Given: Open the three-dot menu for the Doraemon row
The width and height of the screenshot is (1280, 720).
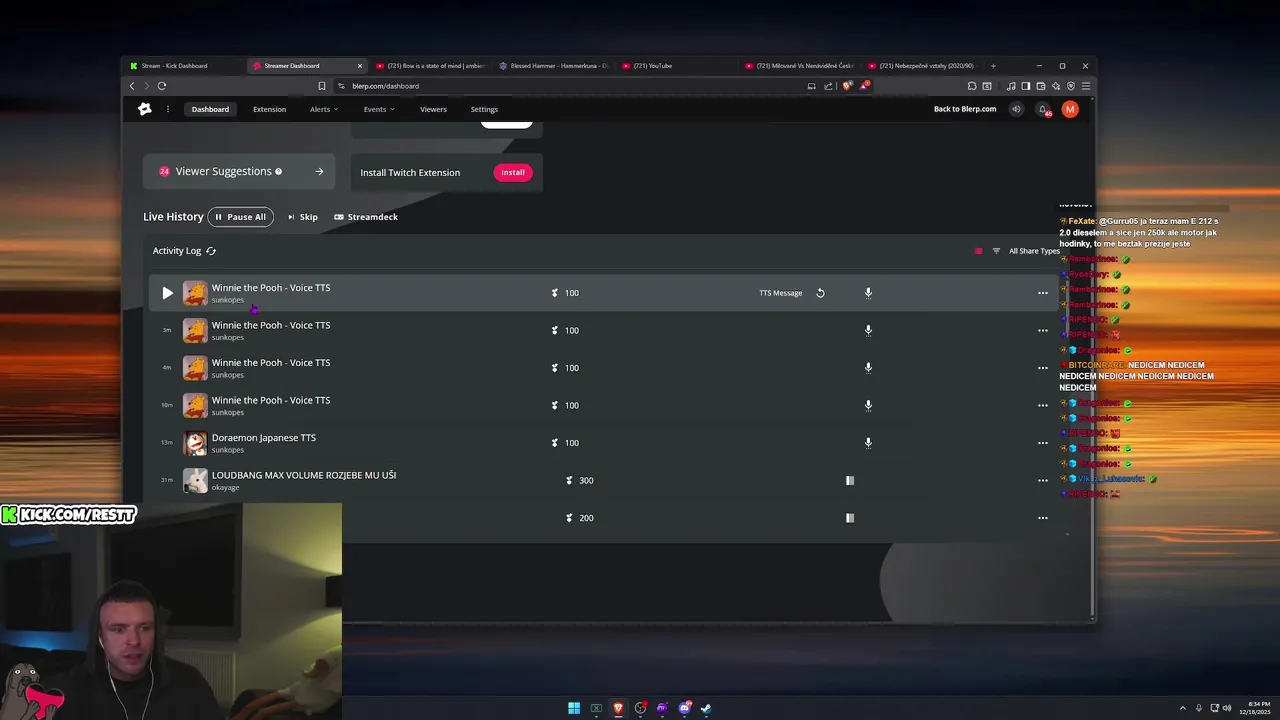Looking at the screenshot, I should pos(1043,443).
